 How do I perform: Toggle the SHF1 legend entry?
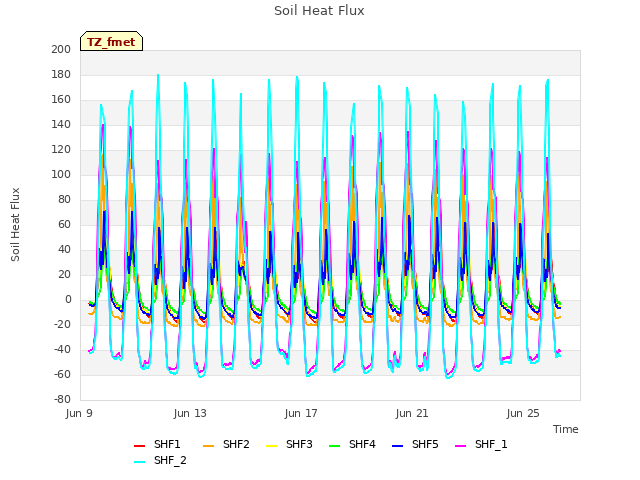(157, 444)
